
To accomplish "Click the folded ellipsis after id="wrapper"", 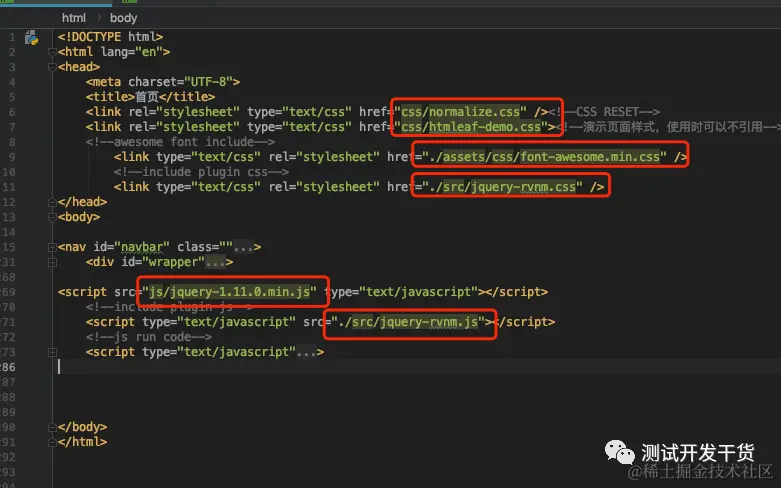I will pyautogui.click(x=215, y=262).
